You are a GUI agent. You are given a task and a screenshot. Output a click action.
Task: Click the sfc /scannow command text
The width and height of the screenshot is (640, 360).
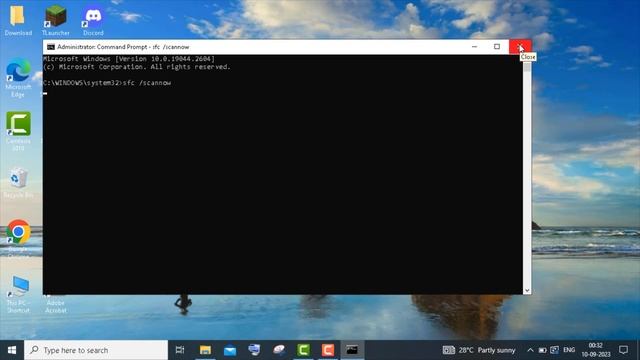147,83
